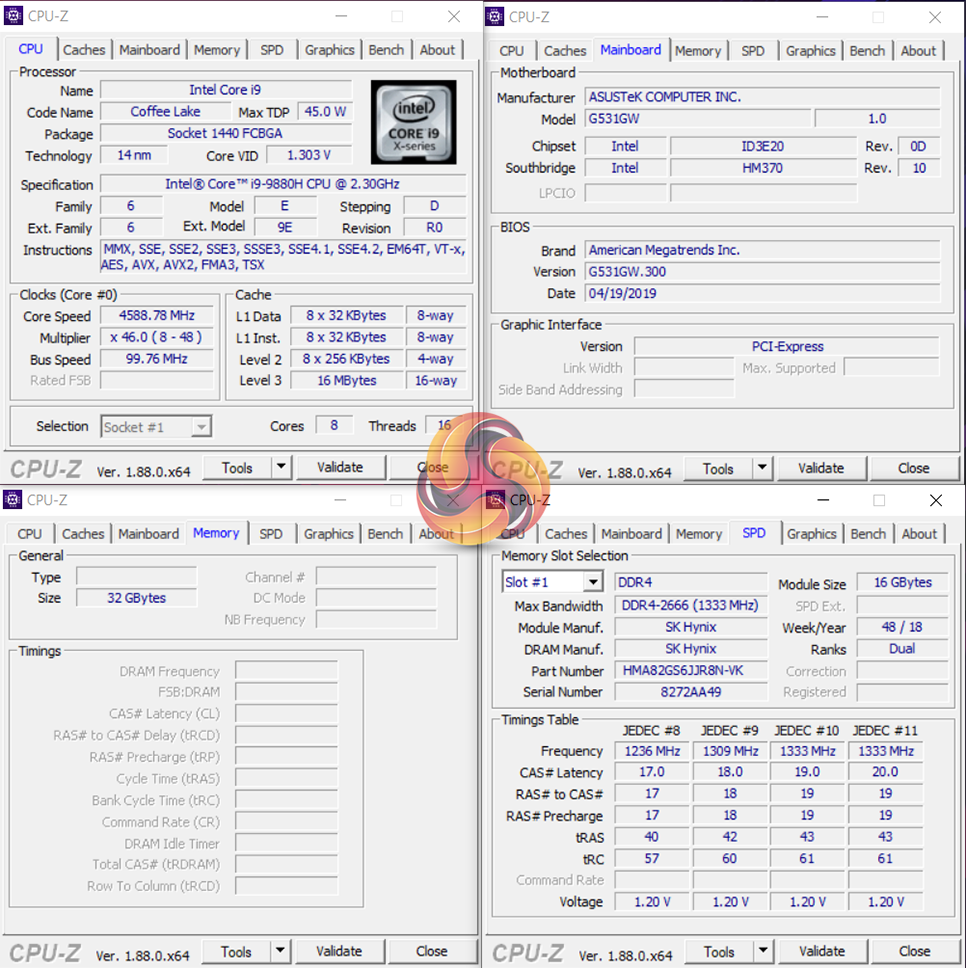This screenshot has width=966, height=968.
Task: Open the Memory tab in the CPU window
Action: [x=217, y=50]
